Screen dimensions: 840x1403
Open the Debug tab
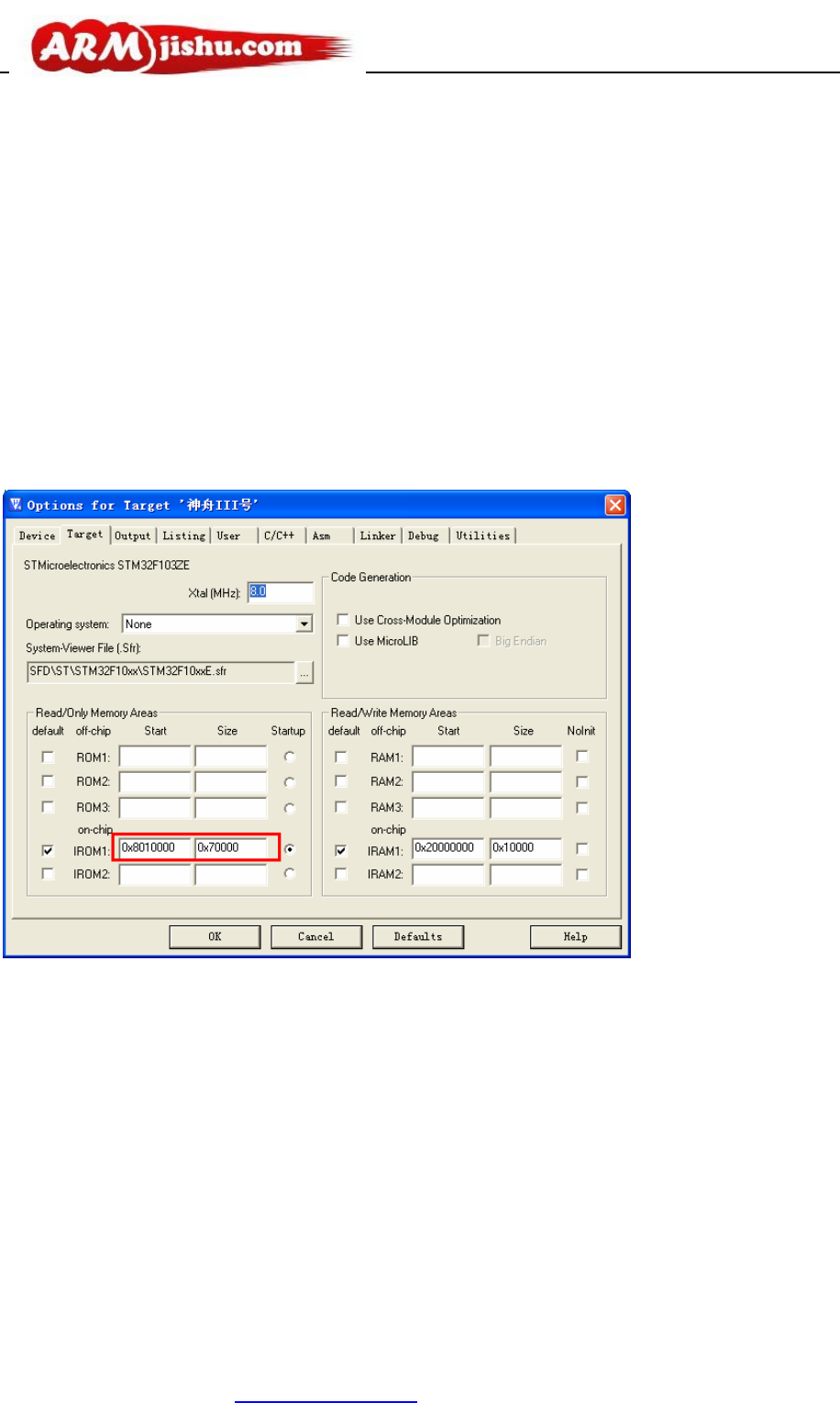point(424,536)
